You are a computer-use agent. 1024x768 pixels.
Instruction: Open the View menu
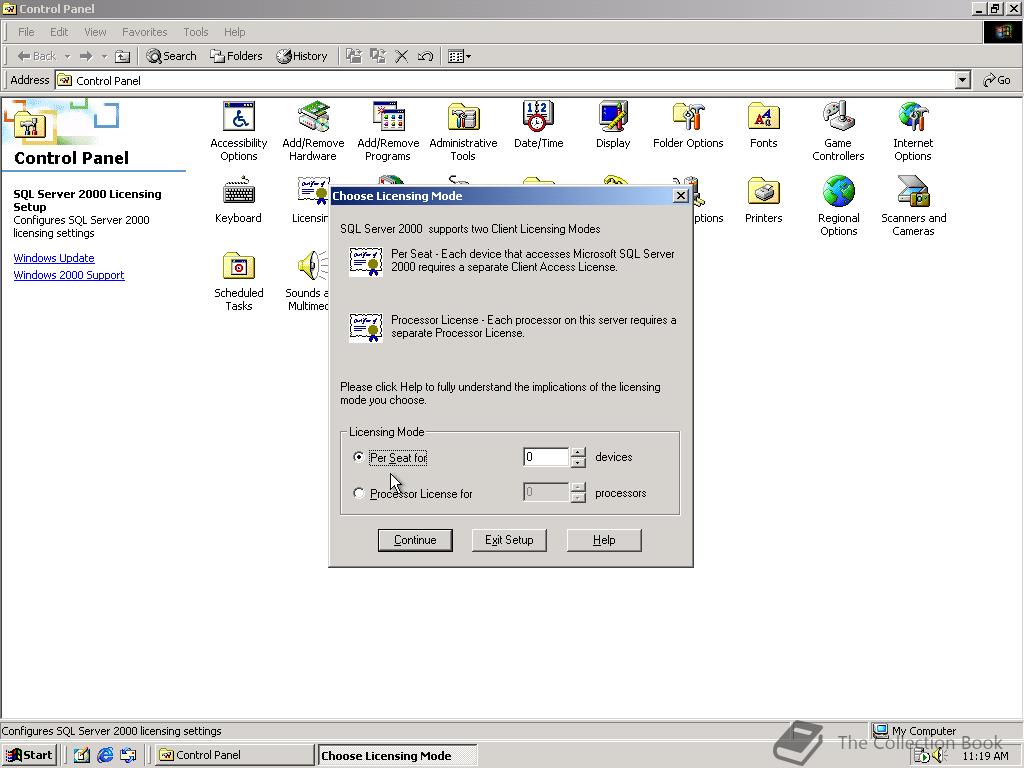[x=95, y=32]
